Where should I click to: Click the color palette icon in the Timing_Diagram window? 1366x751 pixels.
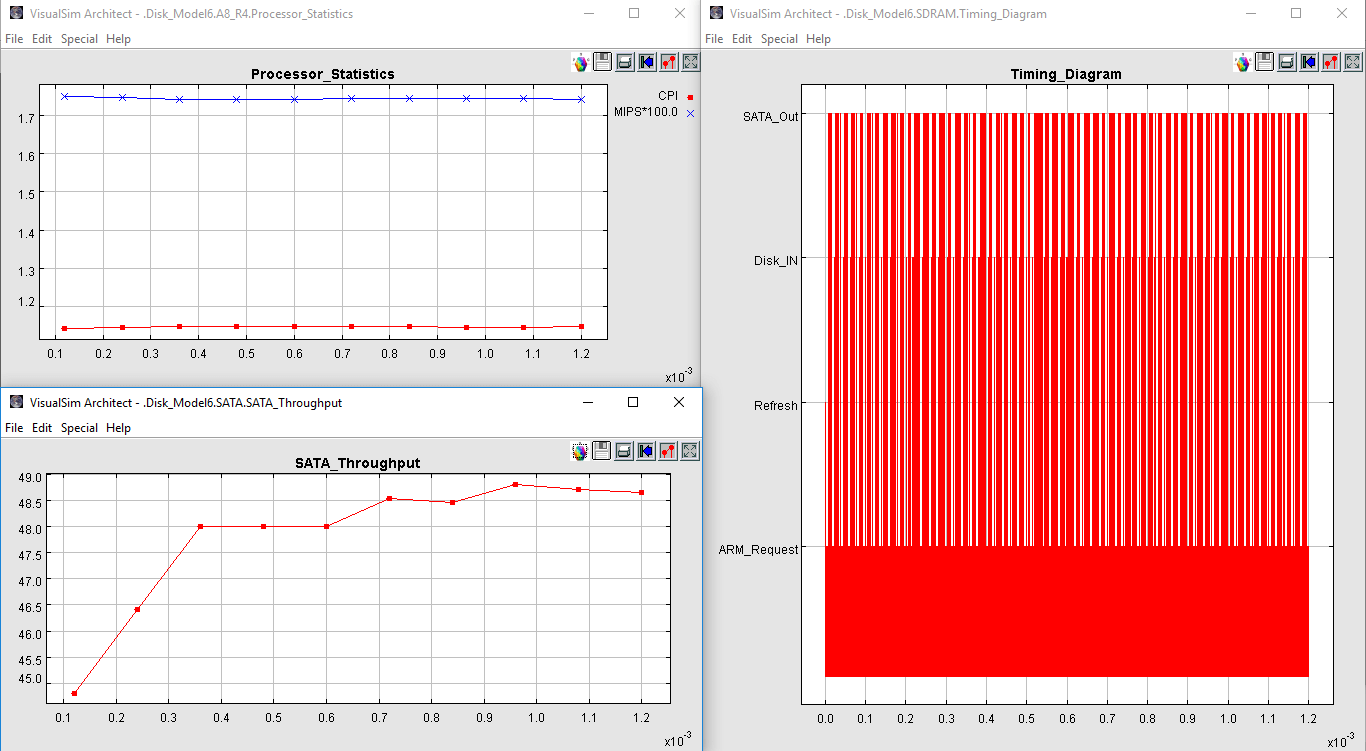tap(1242, 62)
